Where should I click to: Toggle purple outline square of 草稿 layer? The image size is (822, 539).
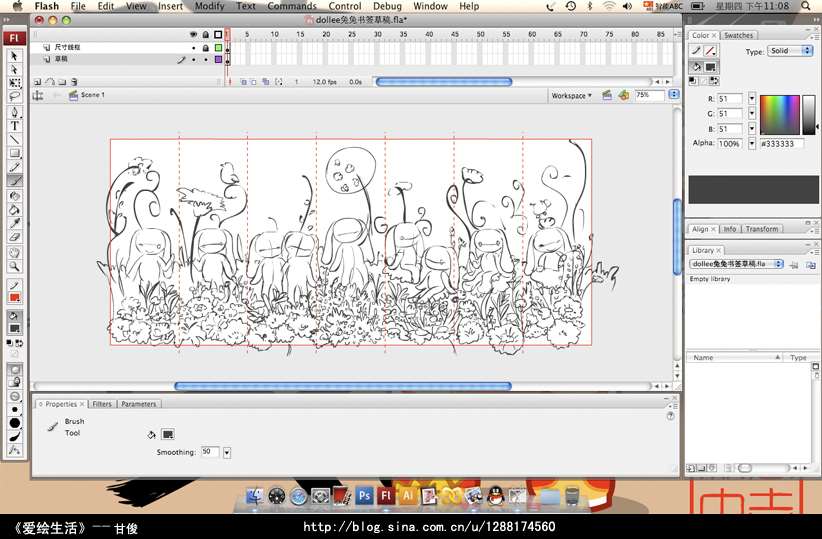[219, 60]
